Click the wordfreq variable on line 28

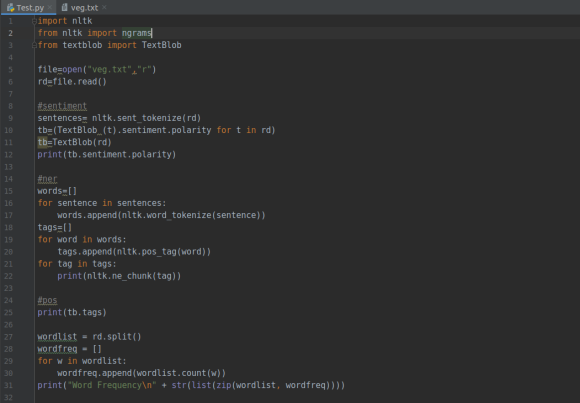[57, 349]
